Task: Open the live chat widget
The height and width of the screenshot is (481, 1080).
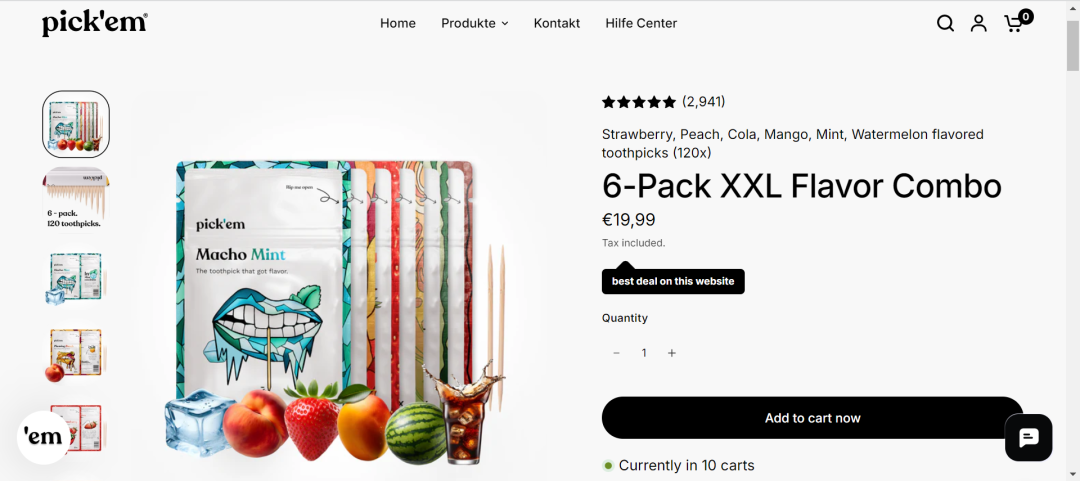Action: tap(1028, 437)
